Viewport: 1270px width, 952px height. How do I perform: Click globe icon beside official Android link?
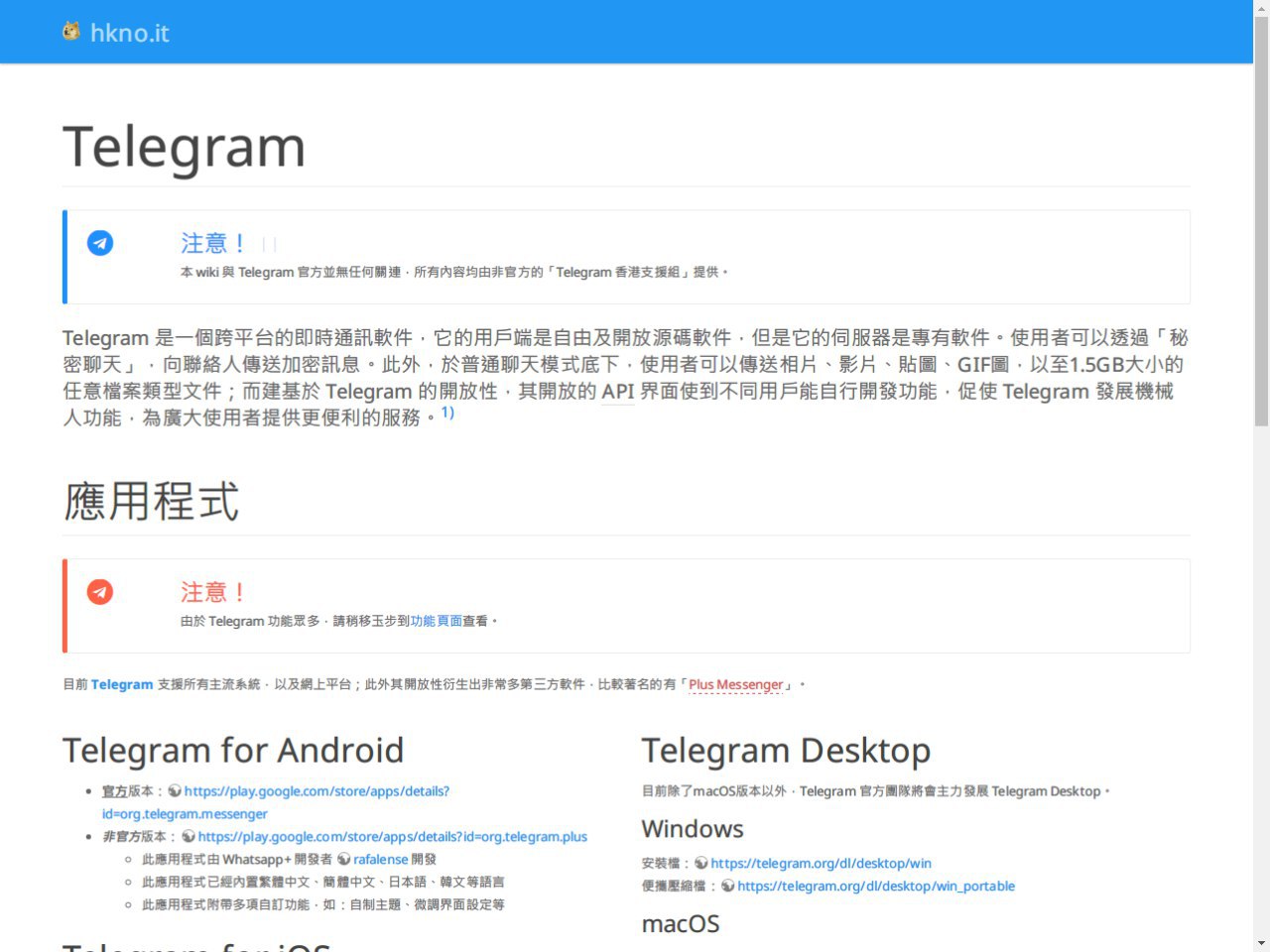(x=175, y=791)
